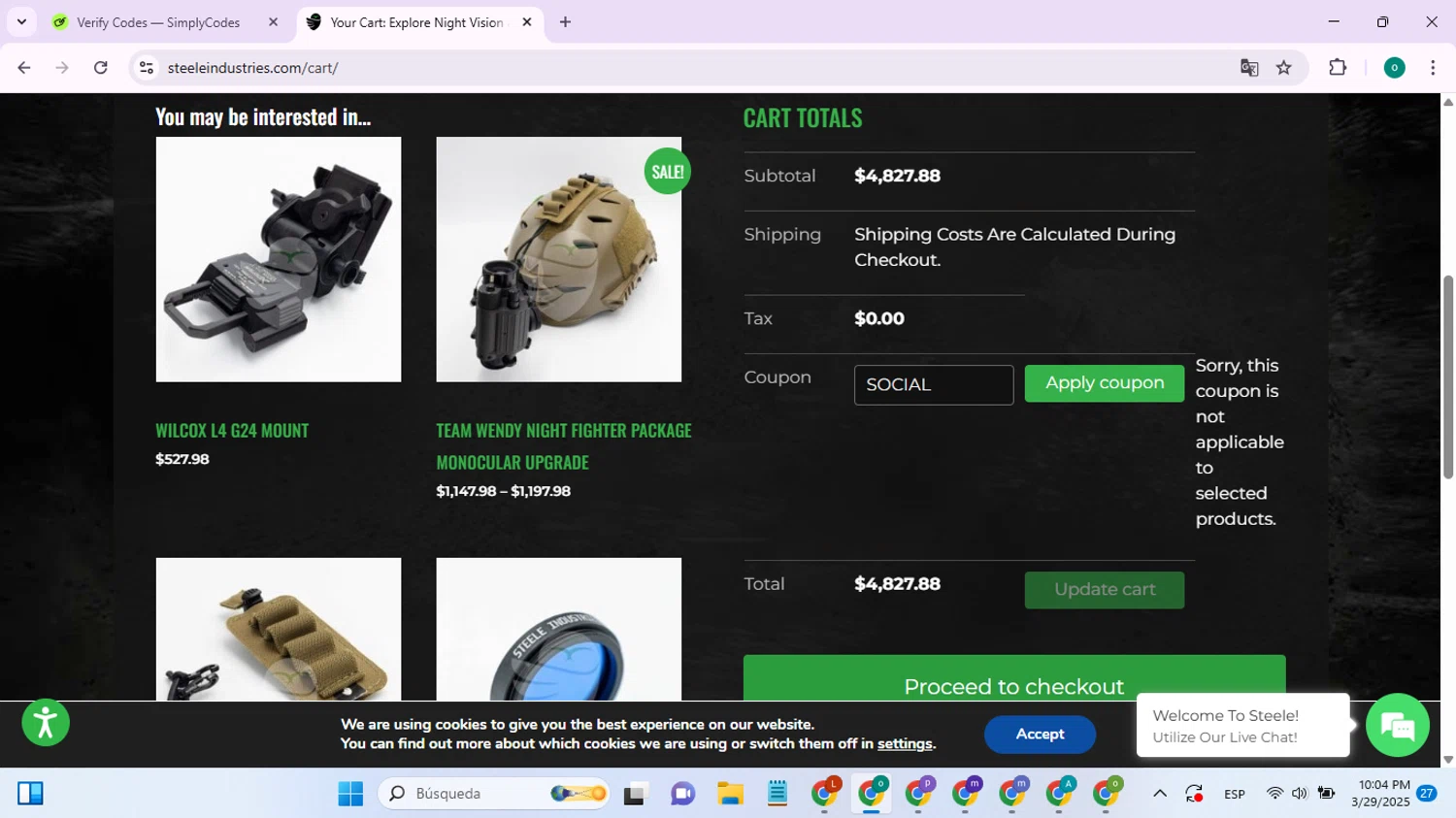
Task: Click the $1,147.98 – $1,197.98 price range
Action: 504,492
